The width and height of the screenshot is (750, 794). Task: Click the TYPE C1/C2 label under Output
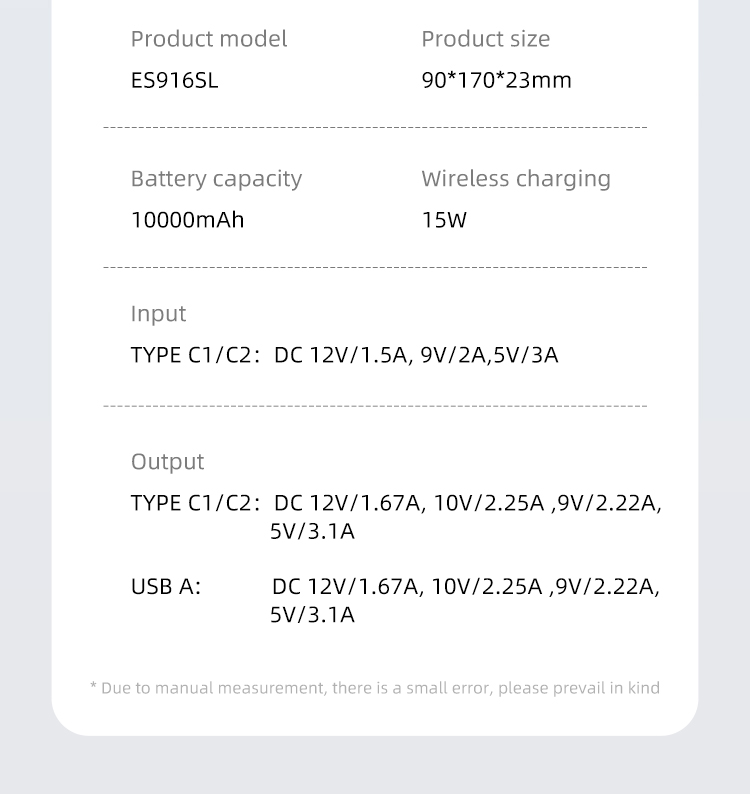tap(195, 503)
